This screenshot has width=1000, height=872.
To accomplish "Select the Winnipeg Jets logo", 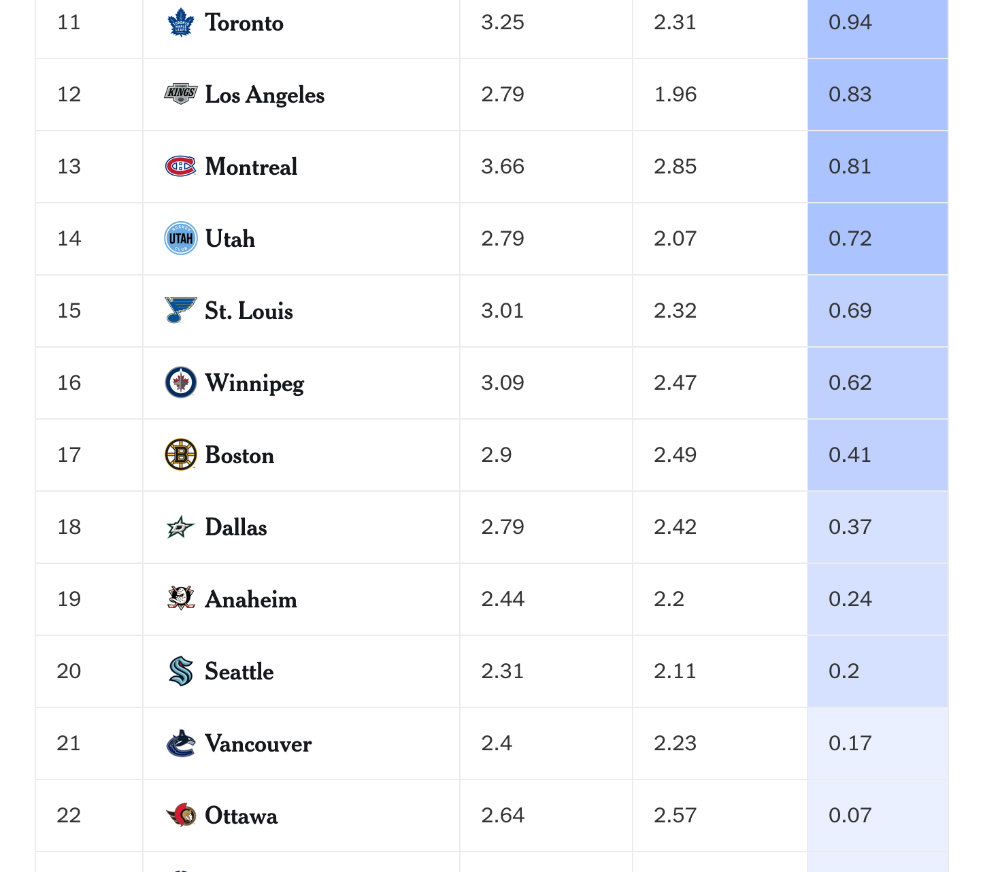I will click(180, 383).
